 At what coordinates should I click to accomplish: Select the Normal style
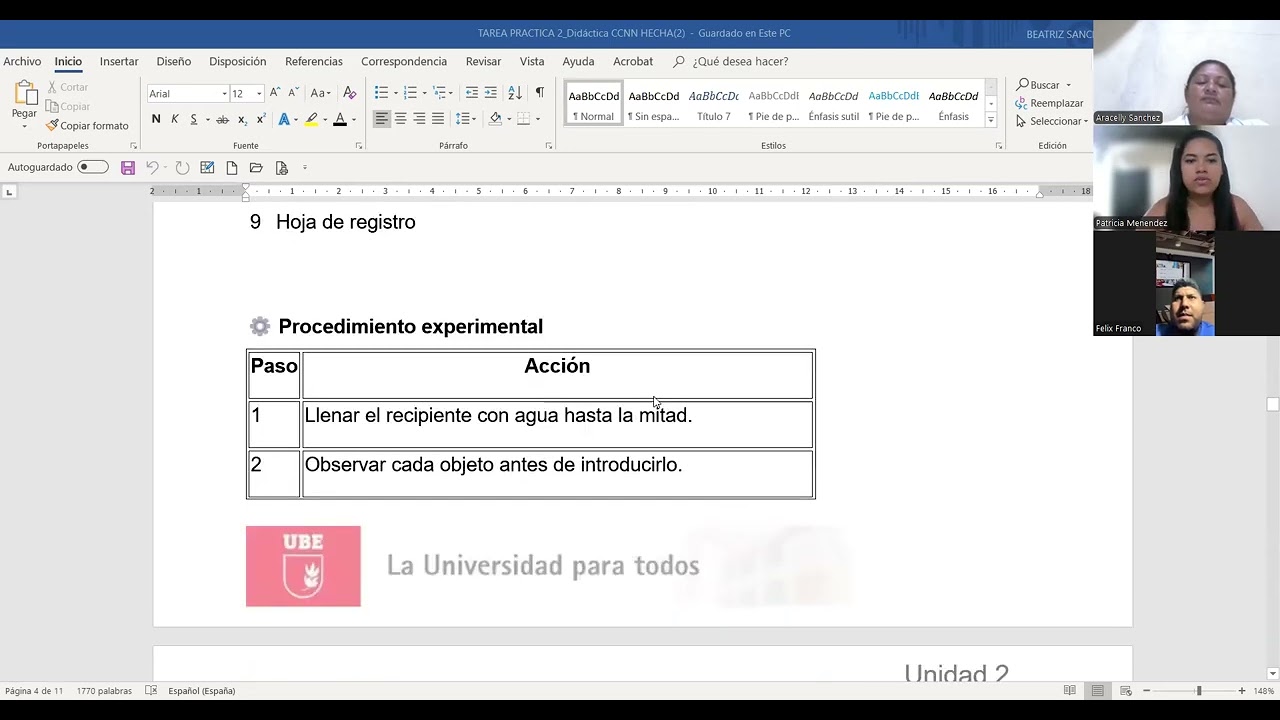tap(594, 104)
